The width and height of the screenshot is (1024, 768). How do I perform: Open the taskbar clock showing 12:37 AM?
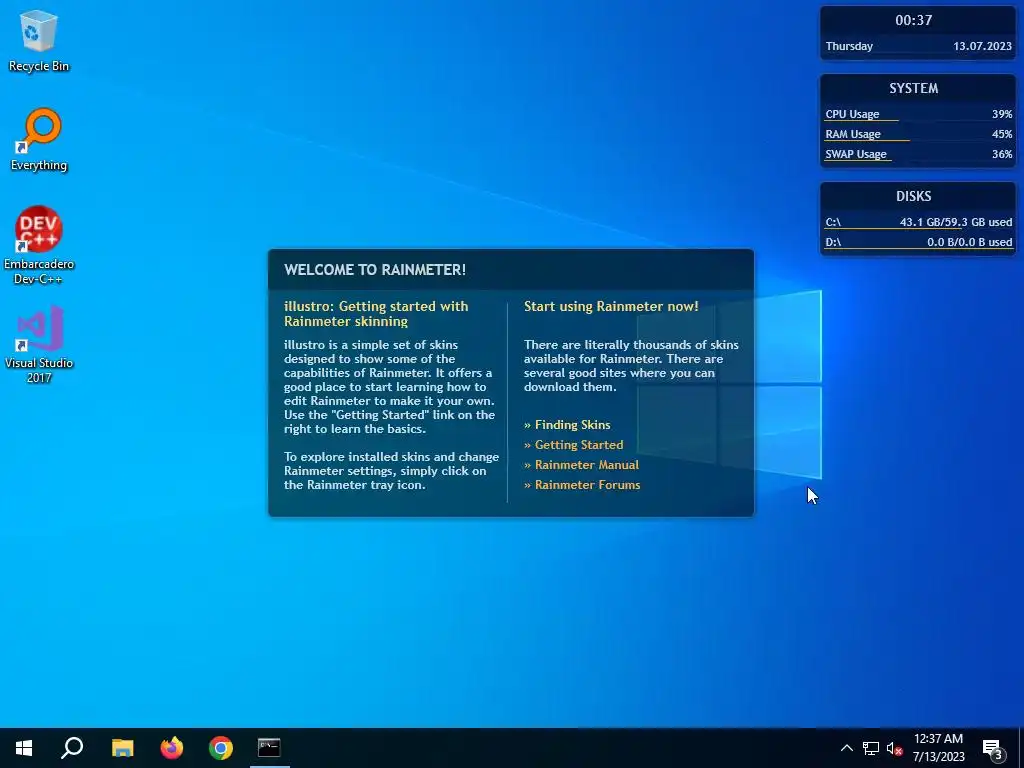coord(938,748)
